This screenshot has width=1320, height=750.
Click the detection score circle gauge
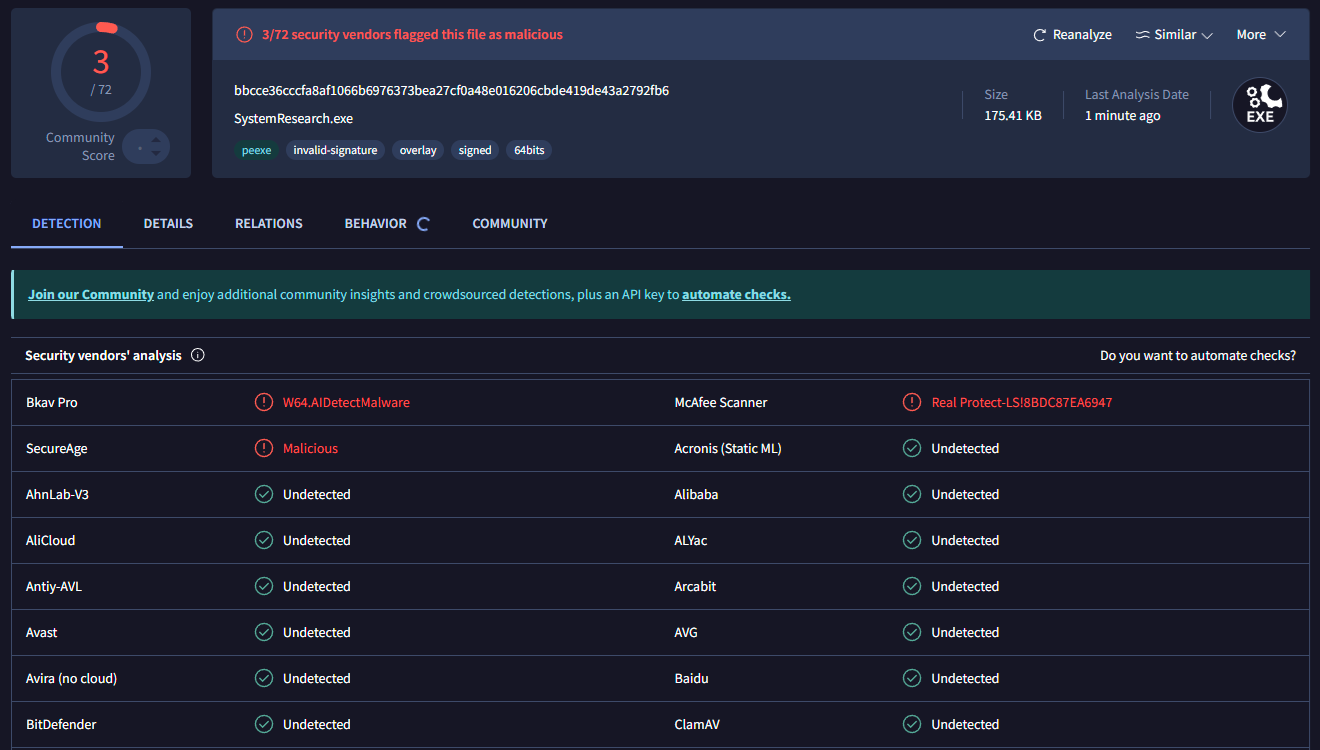pos(101,72)
